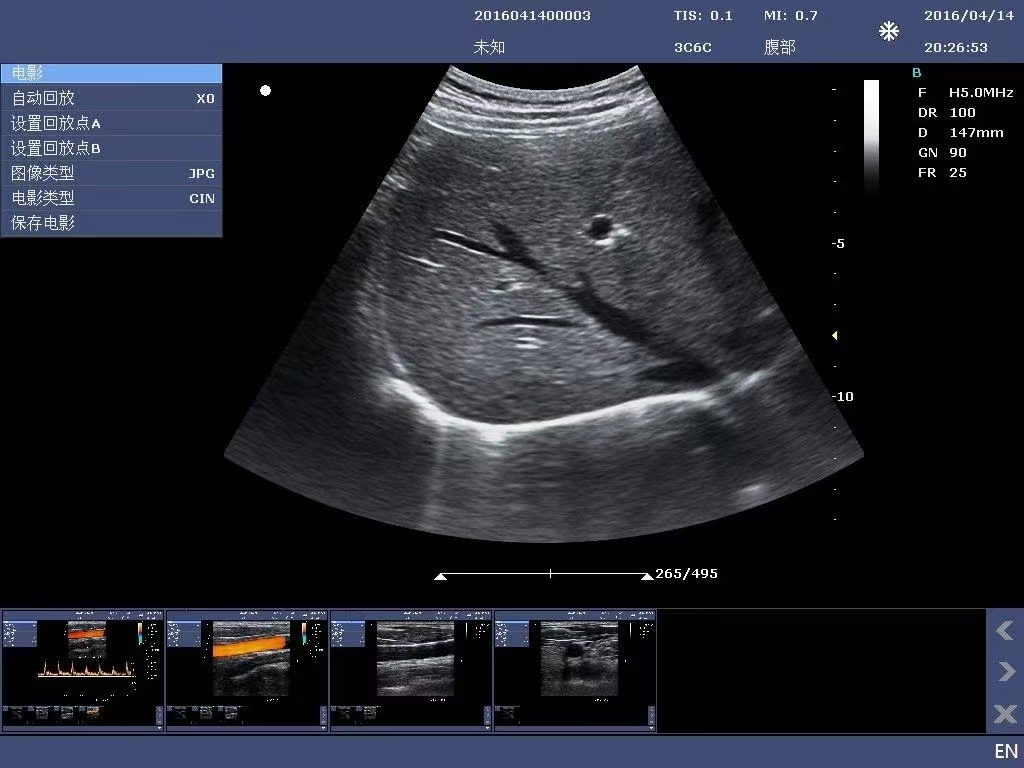
Task: Click the B mode label above the grayscale bar
Action: (x=915, y=72)
